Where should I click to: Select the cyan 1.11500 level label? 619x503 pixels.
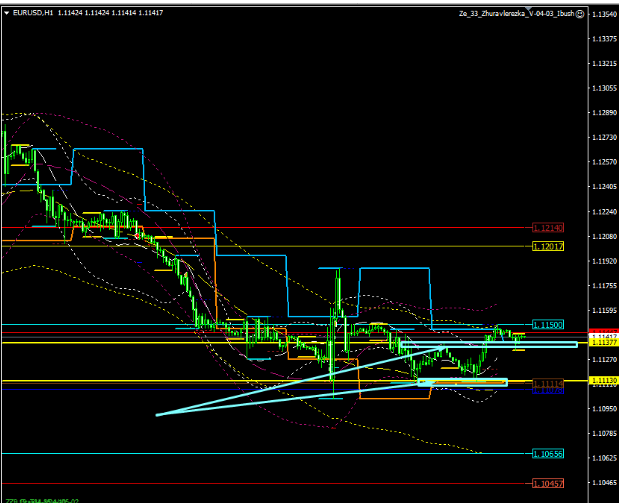point(548,325)
